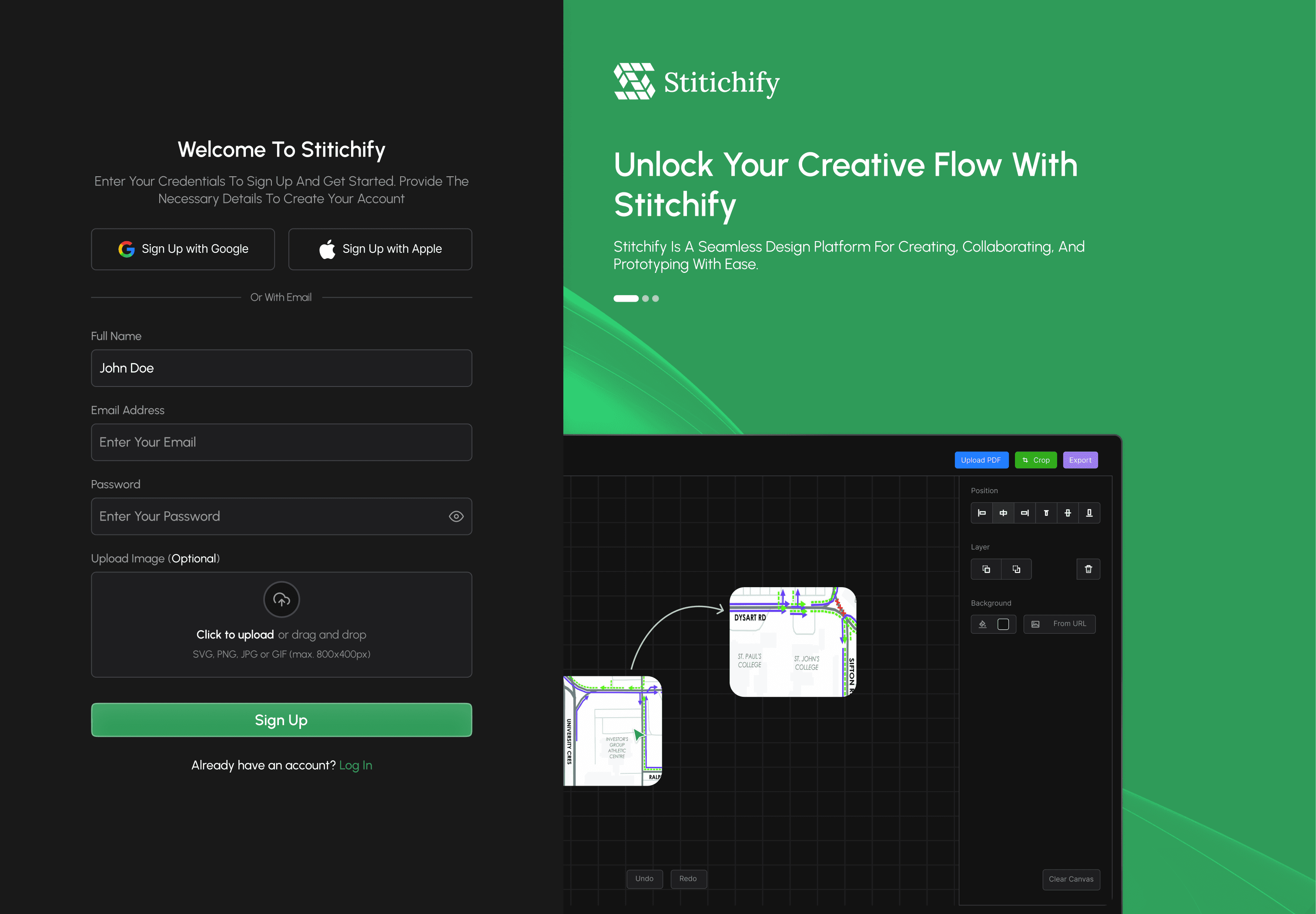The image size is (1316, 914).
Task: Delete layer with the trash icon
Action: (x=1088, y=569)
